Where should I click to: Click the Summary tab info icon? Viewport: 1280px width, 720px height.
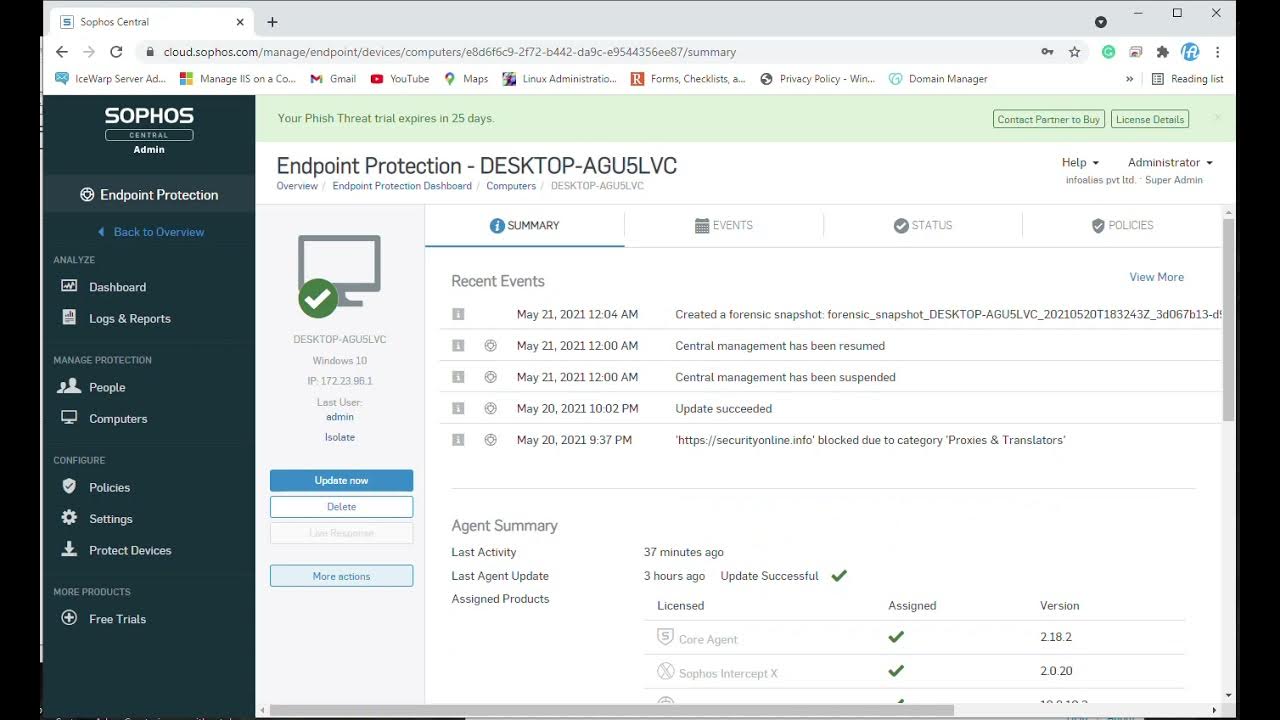(x=497, y=225)
